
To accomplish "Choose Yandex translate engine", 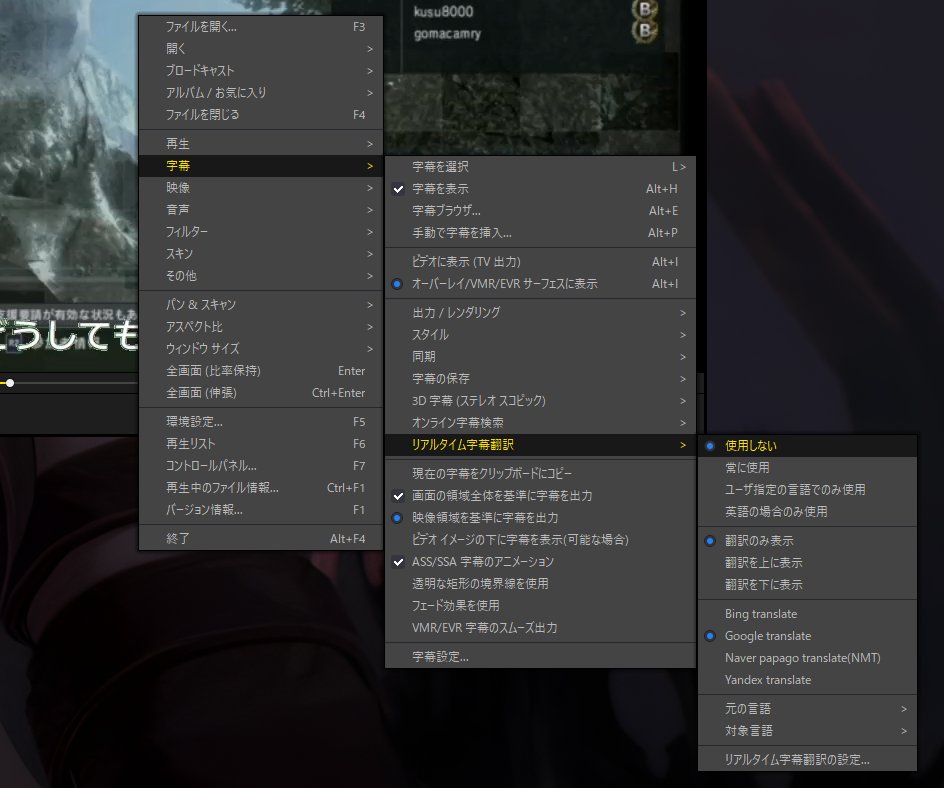I will pyautogui.click(x=807, y=680).
